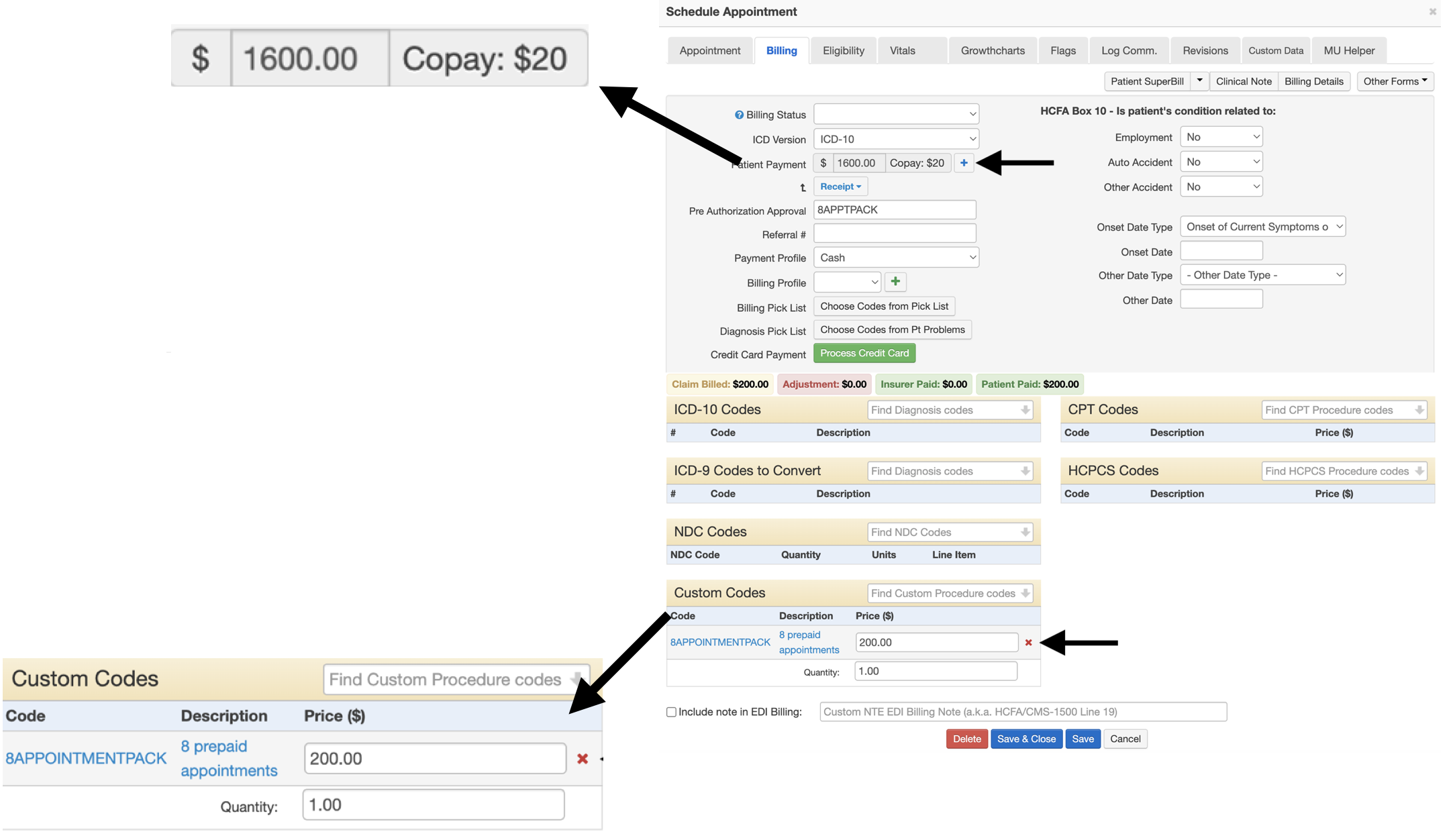The width and height of the screenshot is (1455, 840).
Task: Add patient payment with blue plus icon
Action: pos(964,163)
